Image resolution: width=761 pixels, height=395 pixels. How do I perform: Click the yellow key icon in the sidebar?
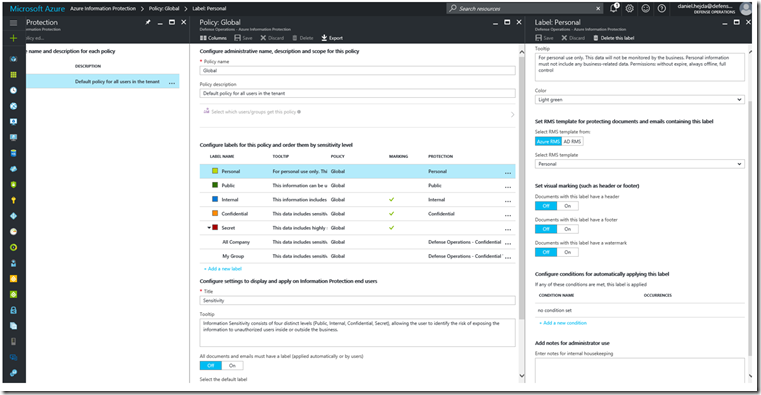(14, 200)
